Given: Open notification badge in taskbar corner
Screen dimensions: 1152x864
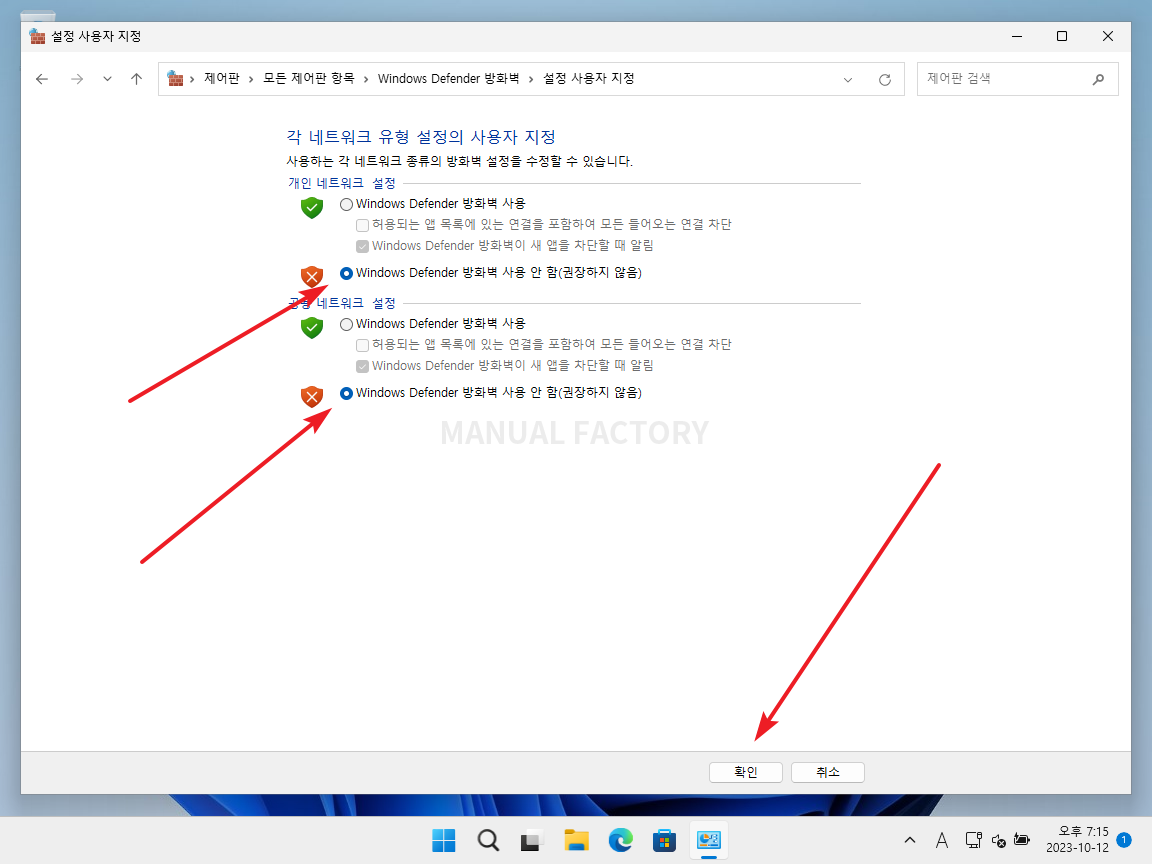Looking at the screenshot, I should coord(1124,840).
